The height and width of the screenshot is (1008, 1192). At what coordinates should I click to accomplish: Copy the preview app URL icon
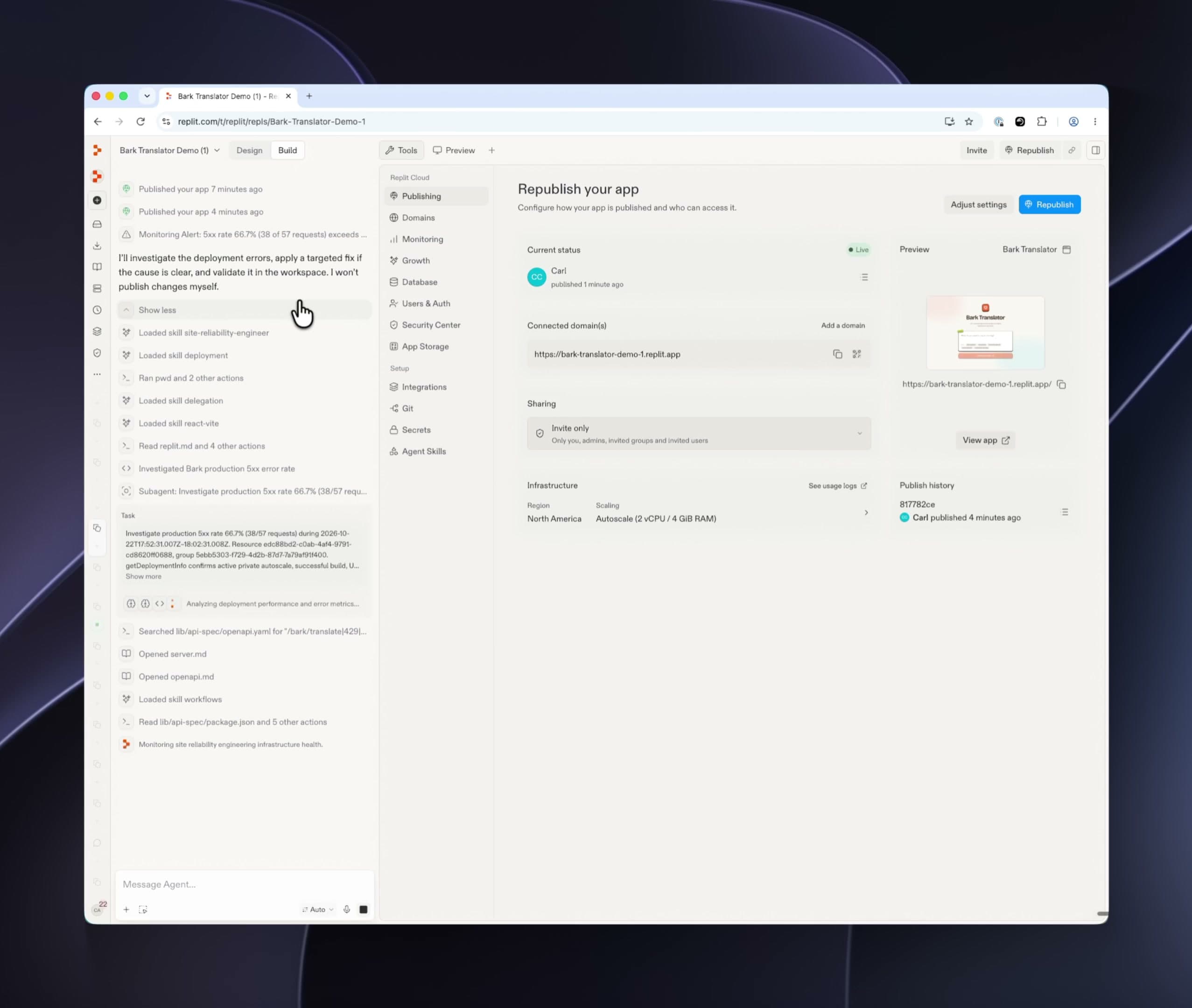pyautogui.click(x=1061, y=385)
